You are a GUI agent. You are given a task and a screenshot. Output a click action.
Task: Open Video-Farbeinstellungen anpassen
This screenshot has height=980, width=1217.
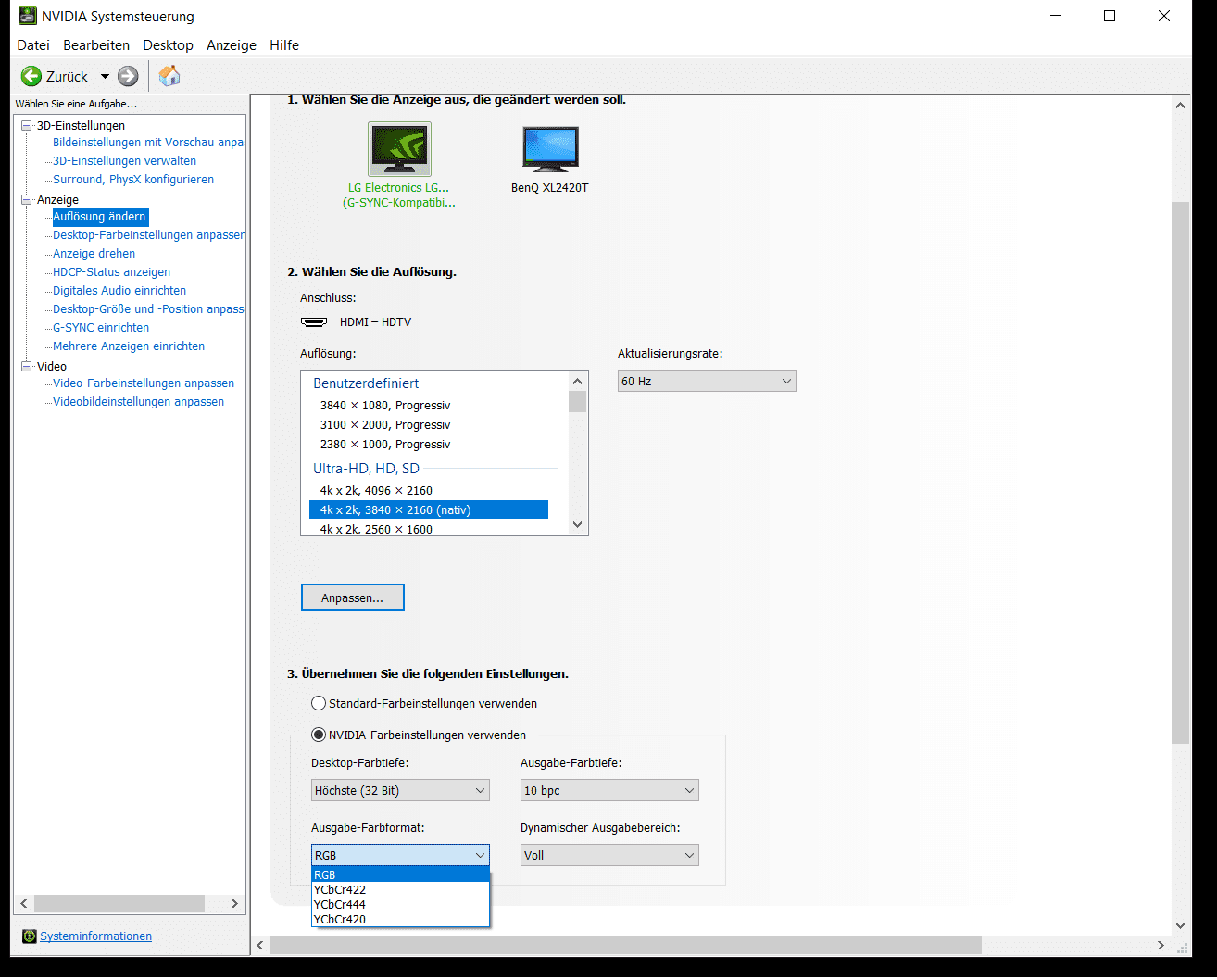pyautogui.click(x=144, y=383)
